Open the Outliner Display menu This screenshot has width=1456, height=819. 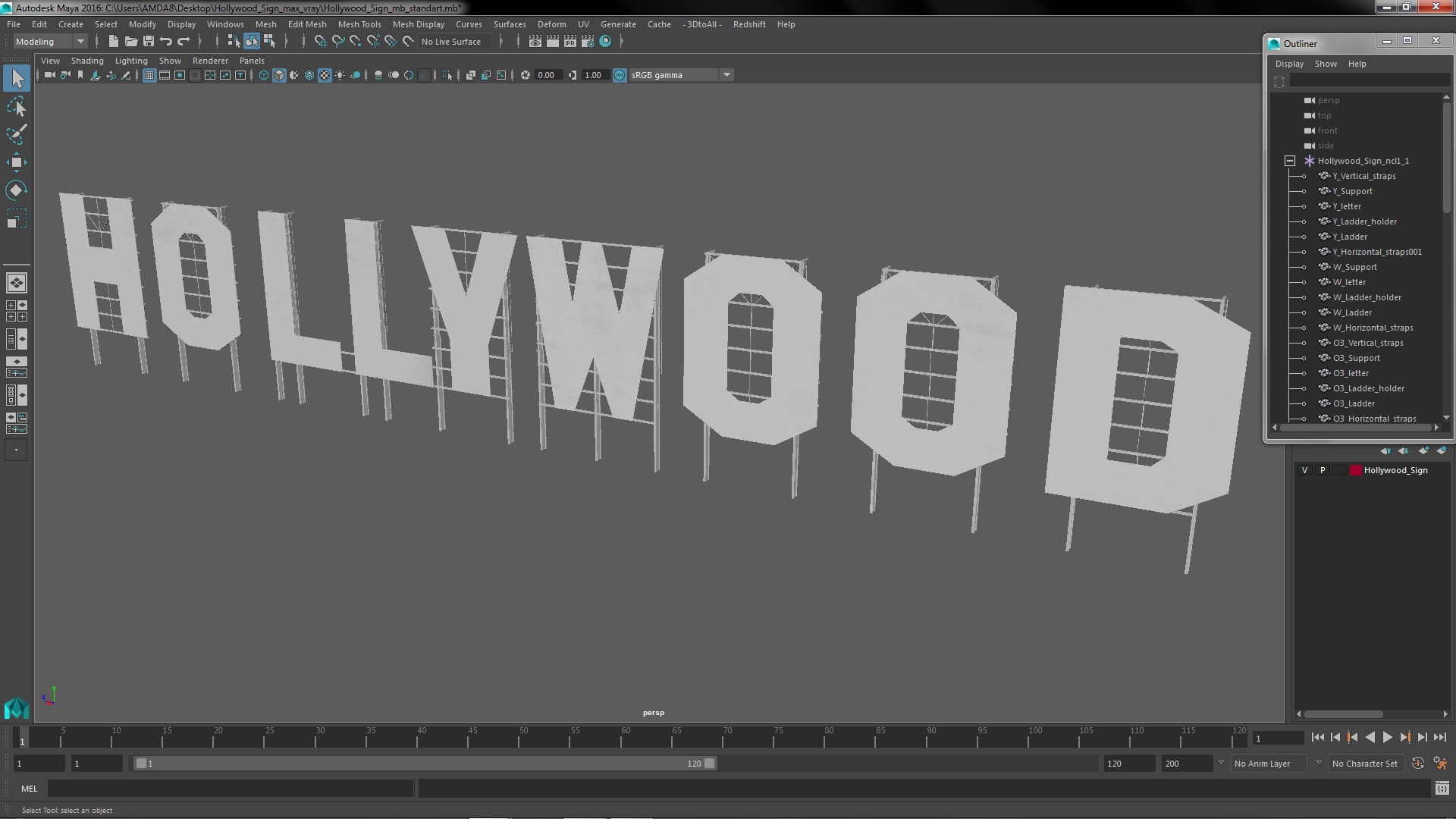[1289, 64]
